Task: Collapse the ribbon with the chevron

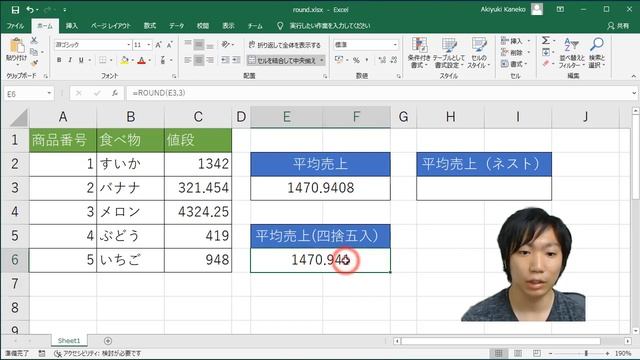Action: (x=633, y=76)
